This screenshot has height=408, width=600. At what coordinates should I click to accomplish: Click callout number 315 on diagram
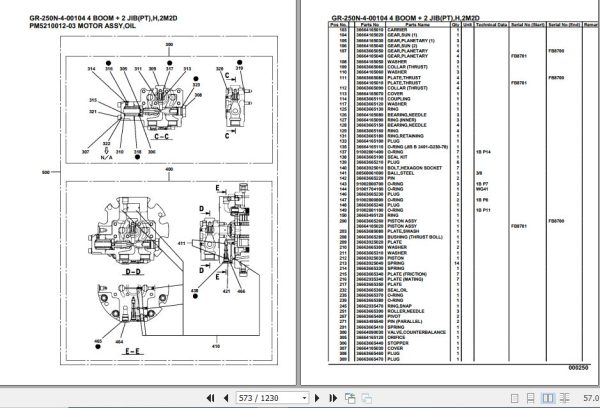pos(93,100)
